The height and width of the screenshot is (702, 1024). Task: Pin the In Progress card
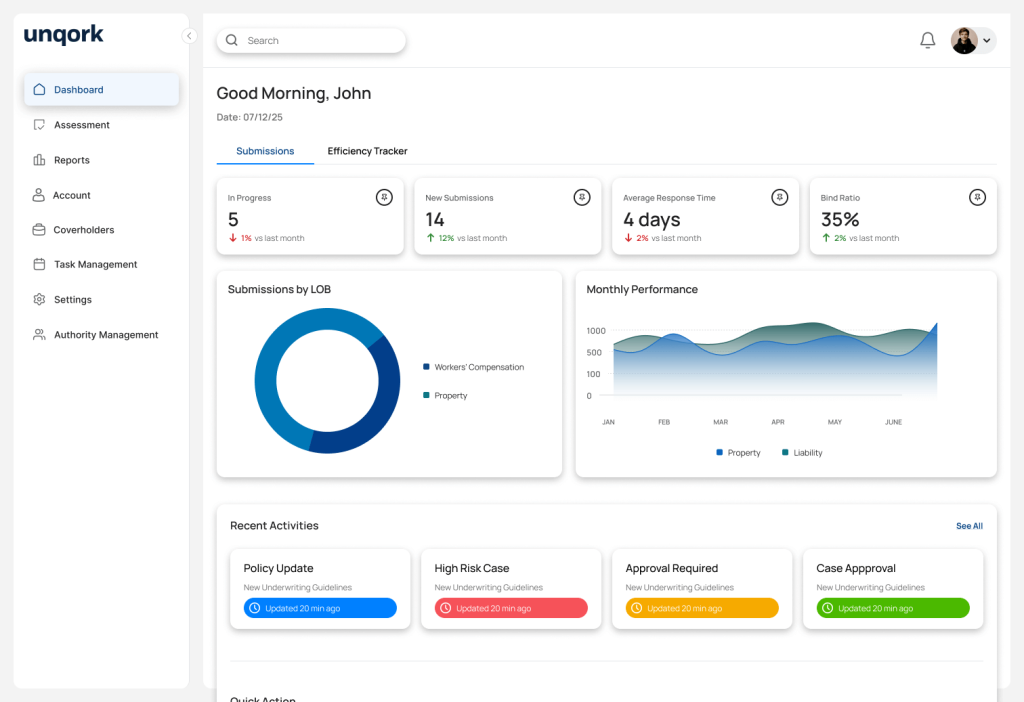click(x=384, y=198)
